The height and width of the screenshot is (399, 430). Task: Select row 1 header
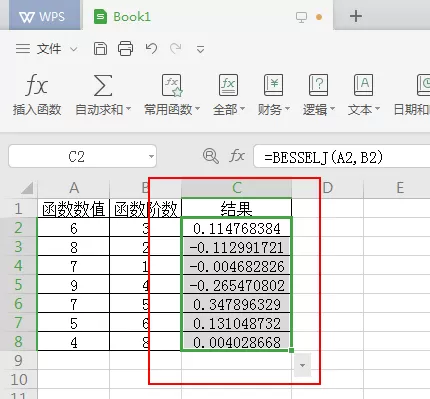pos(18,209)
